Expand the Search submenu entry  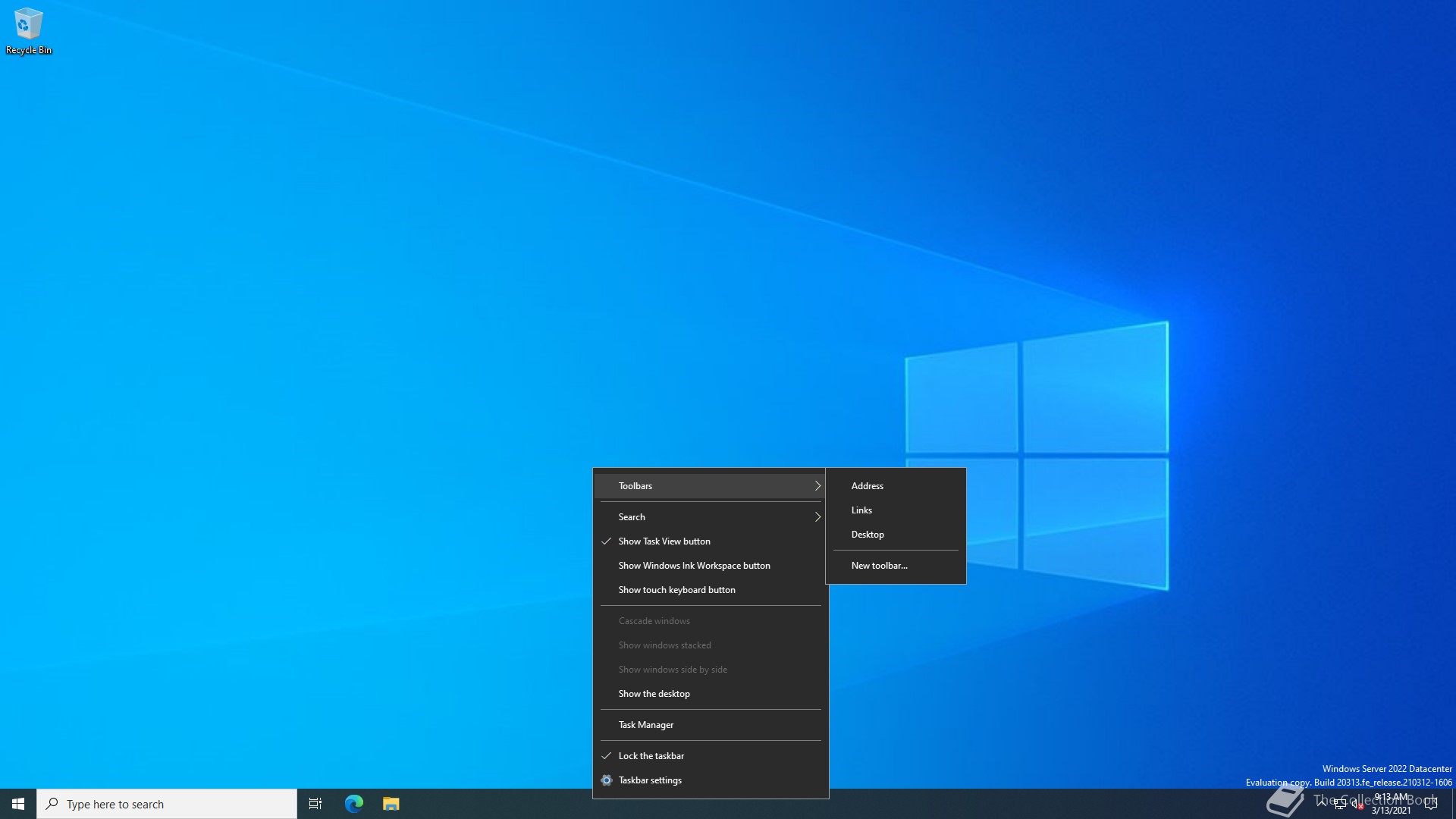coord(711,517)
